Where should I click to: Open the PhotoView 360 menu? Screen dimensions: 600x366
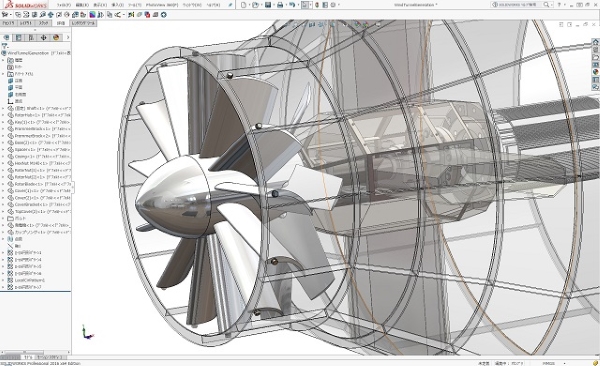pyautogui.click(x=162, y=5)
